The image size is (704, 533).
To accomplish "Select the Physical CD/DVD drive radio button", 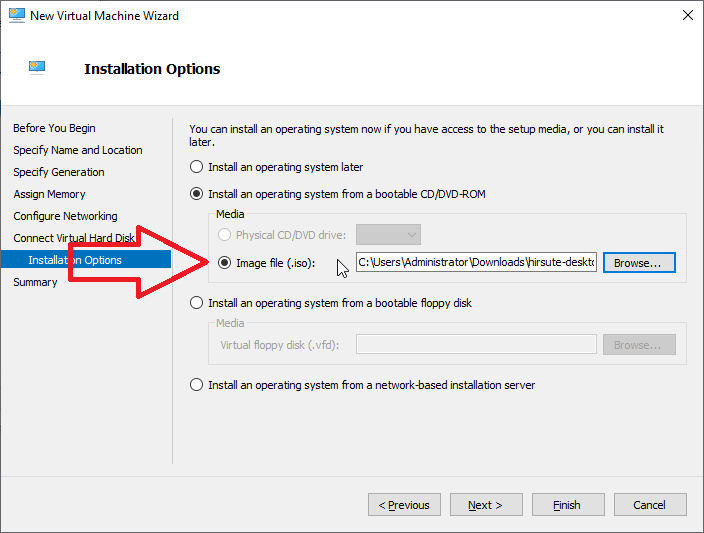I will point(224,235).
